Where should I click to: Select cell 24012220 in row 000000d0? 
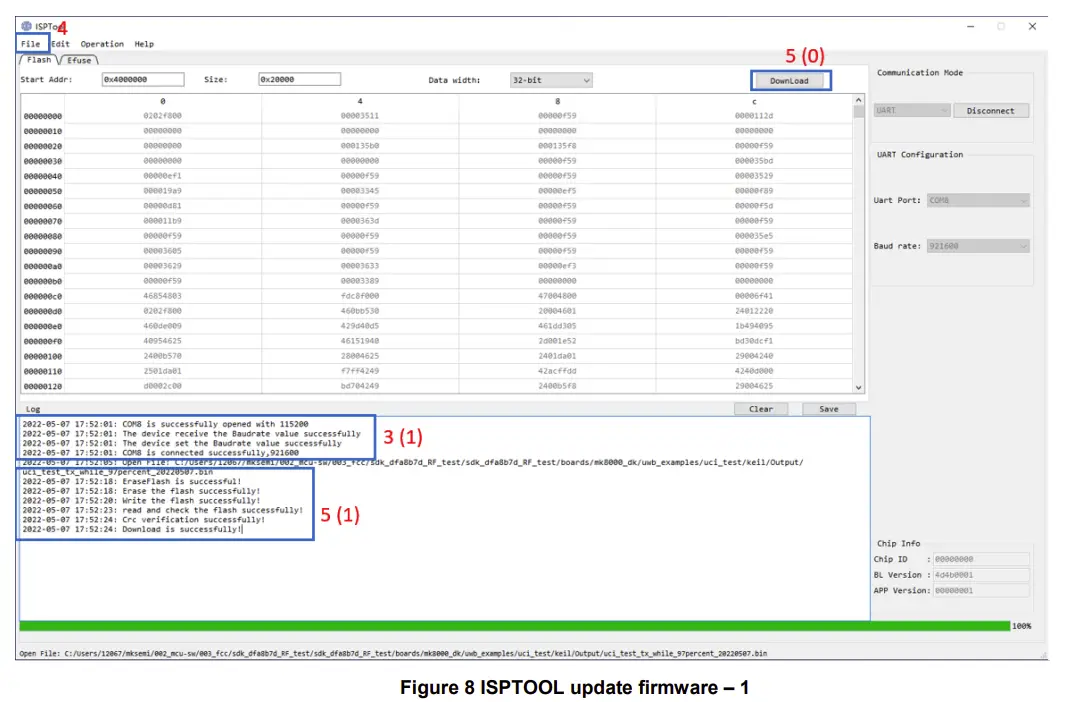(x=754, y=311)
